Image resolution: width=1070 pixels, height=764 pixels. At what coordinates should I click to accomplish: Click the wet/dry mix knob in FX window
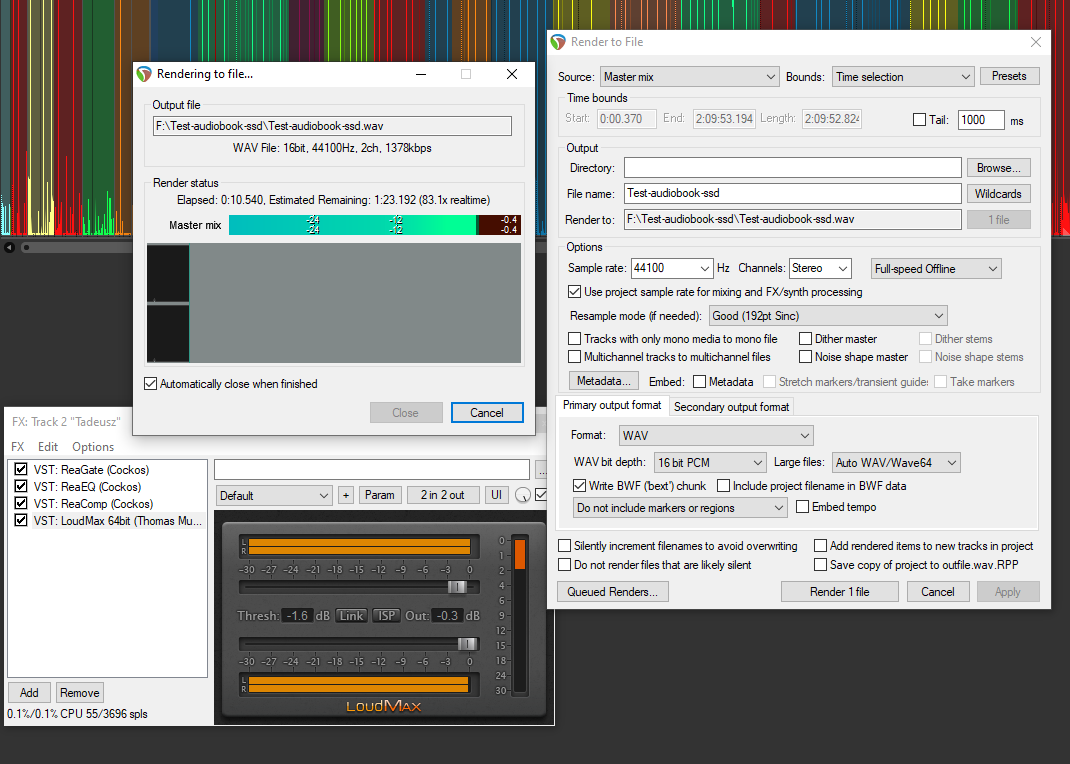click(523, 496)
